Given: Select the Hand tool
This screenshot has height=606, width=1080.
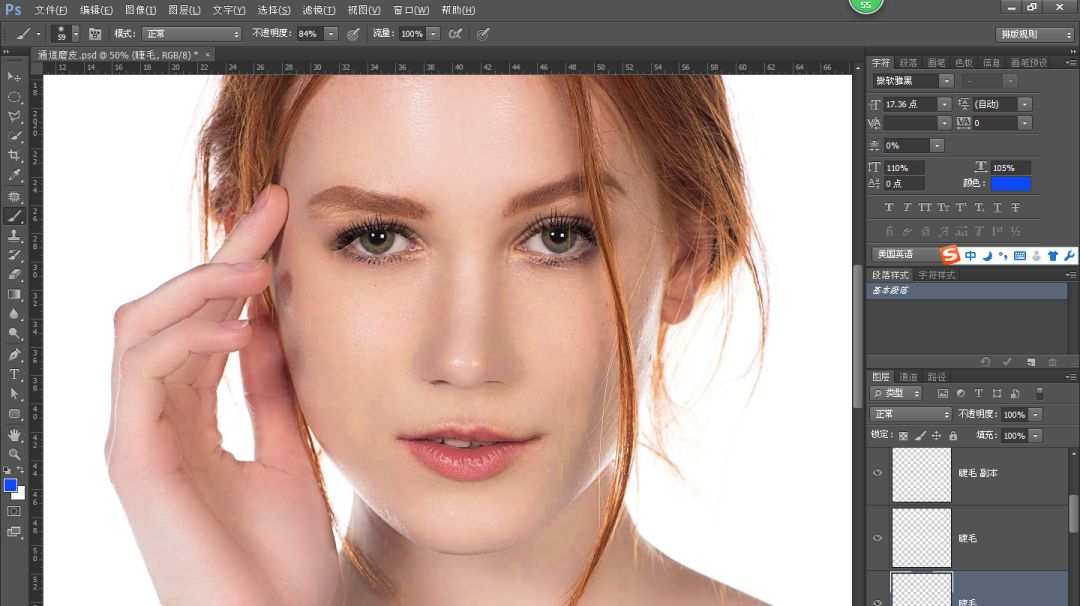Looking at the screenshot, I should [x=14, y=434].
